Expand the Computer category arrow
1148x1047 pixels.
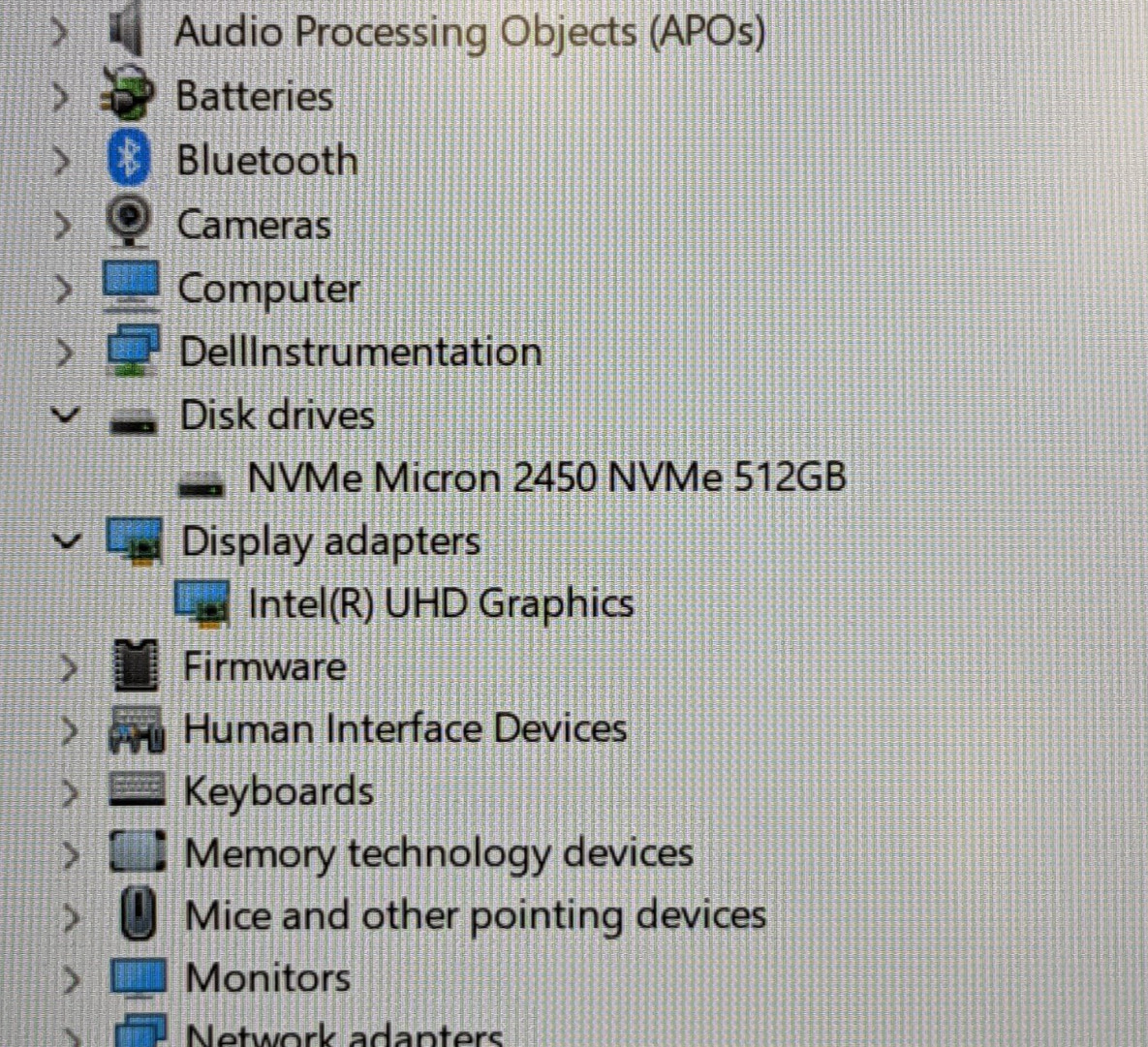point(63,289)
